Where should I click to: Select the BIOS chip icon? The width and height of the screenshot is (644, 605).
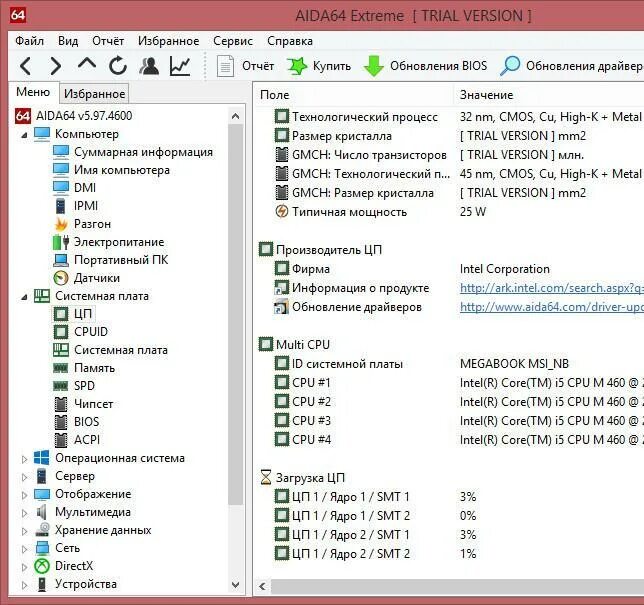click(61, 422)
